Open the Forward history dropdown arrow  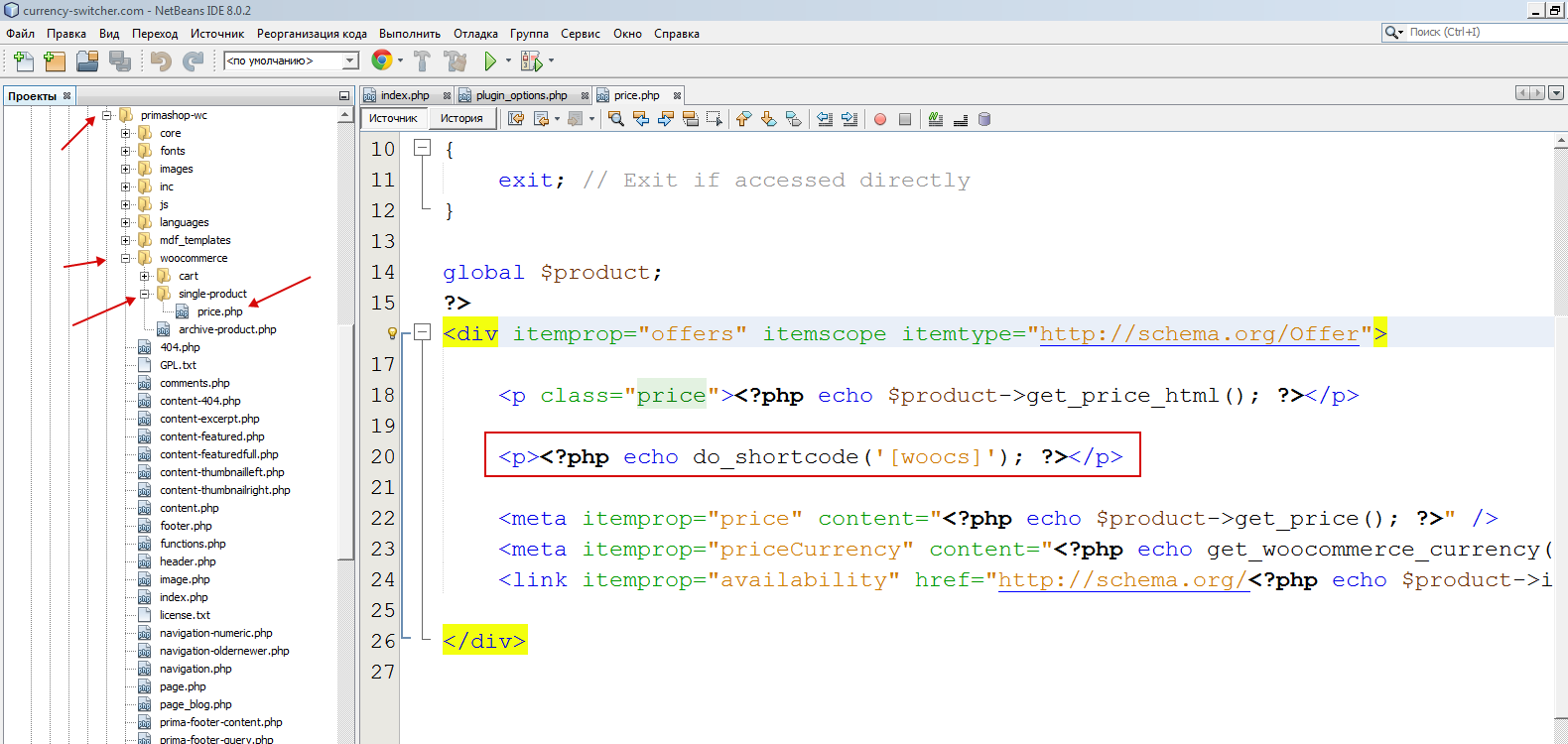591,119
